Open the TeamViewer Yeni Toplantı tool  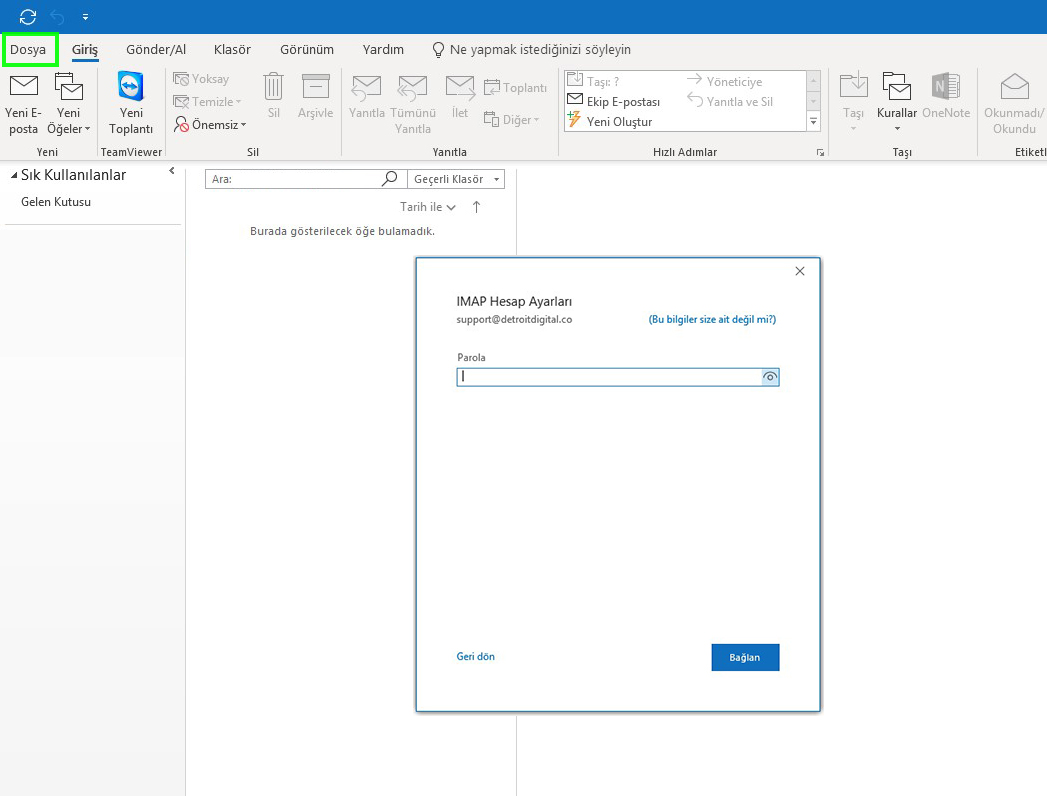tap(131, 102)
